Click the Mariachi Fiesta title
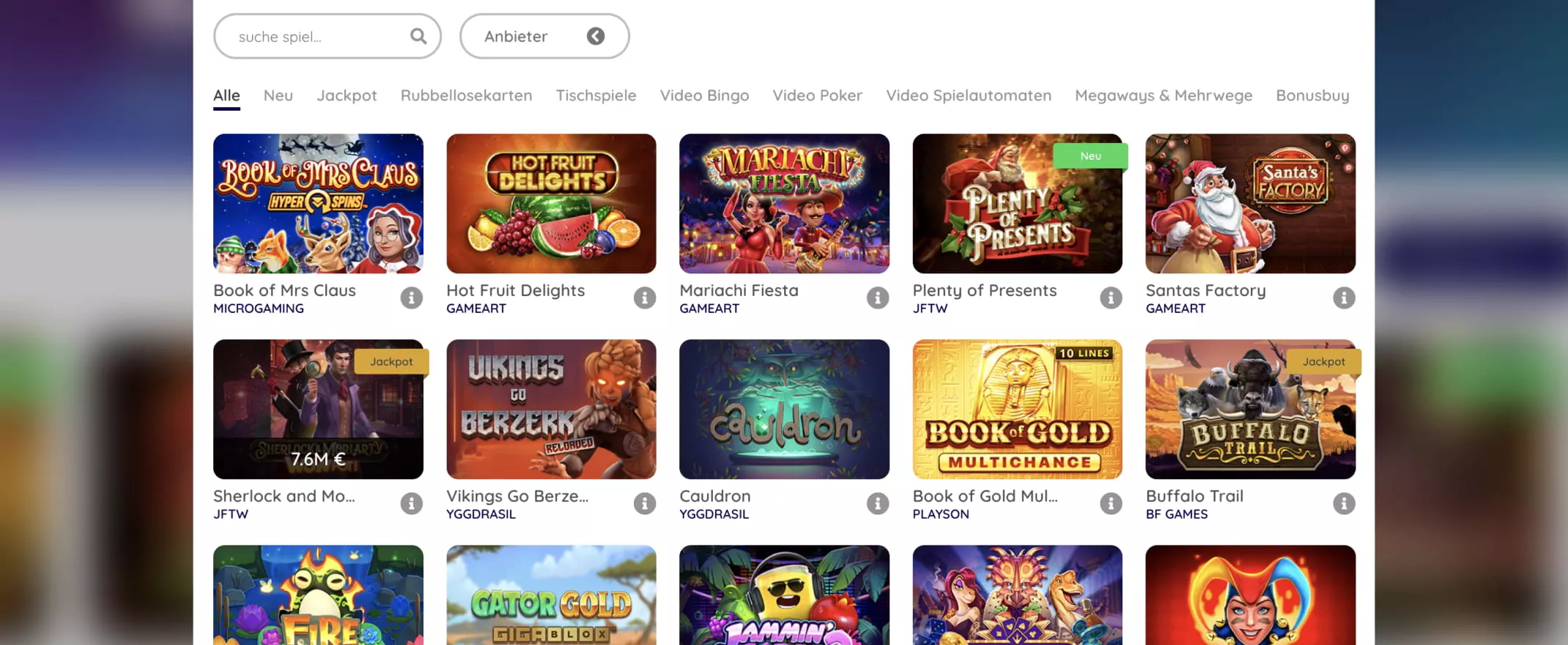 (739, 290)
